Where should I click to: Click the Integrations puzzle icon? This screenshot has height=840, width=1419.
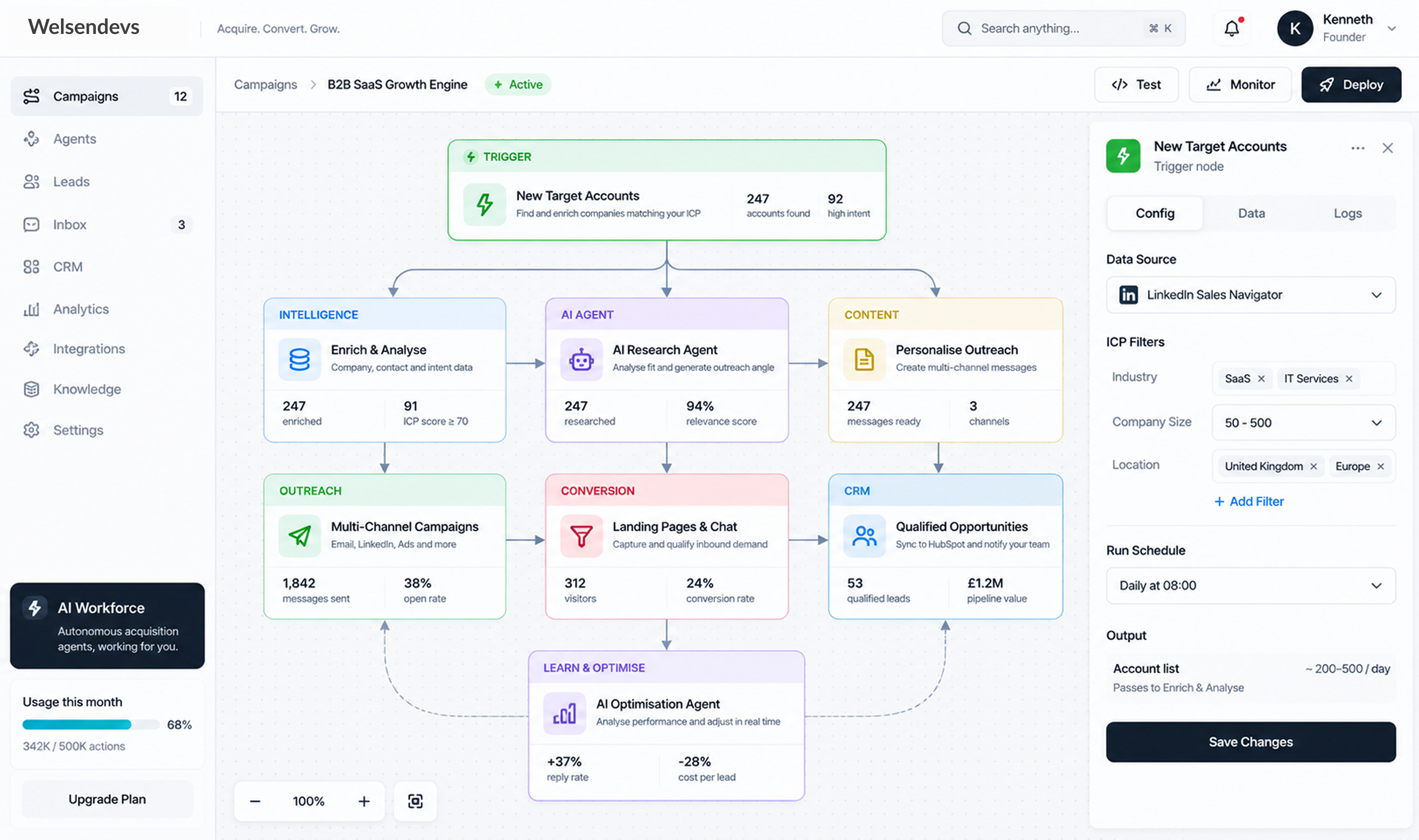pos(31,349)
